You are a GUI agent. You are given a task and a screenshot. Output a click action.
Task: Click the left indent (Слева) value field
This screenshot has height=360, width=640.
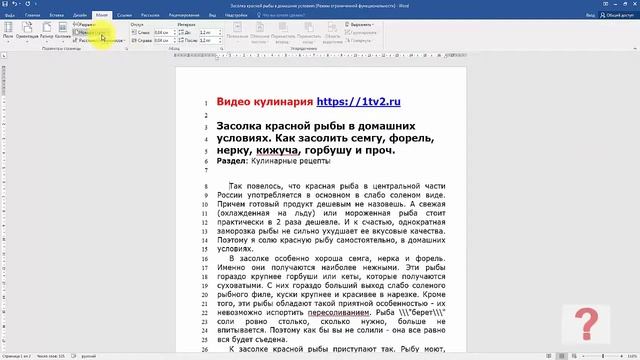pyautogui.click(x=163, y=32)
